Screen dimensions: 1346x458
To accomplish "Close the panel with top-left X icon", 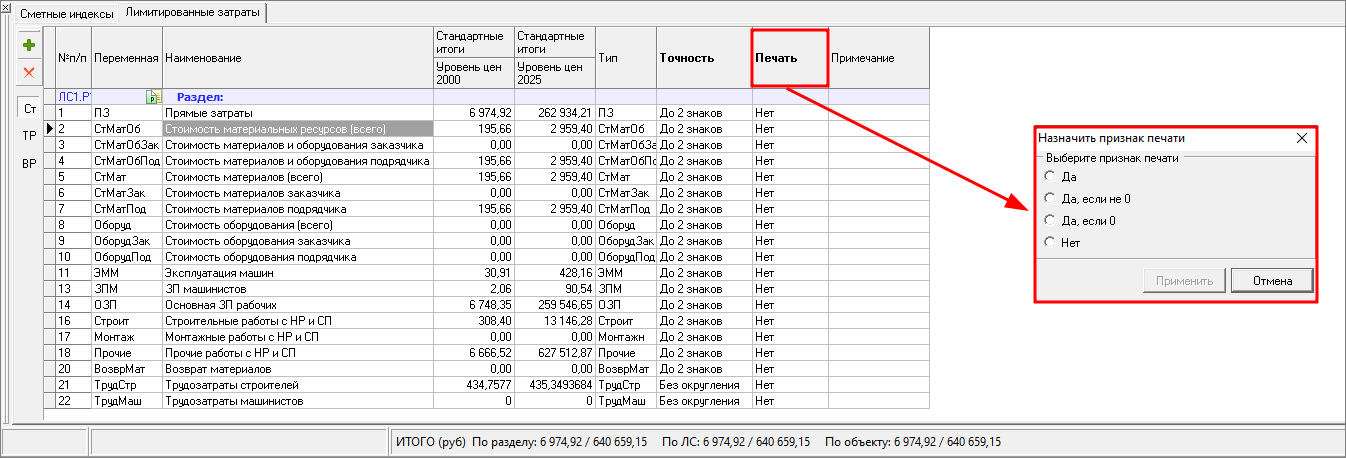I will 7,8.
